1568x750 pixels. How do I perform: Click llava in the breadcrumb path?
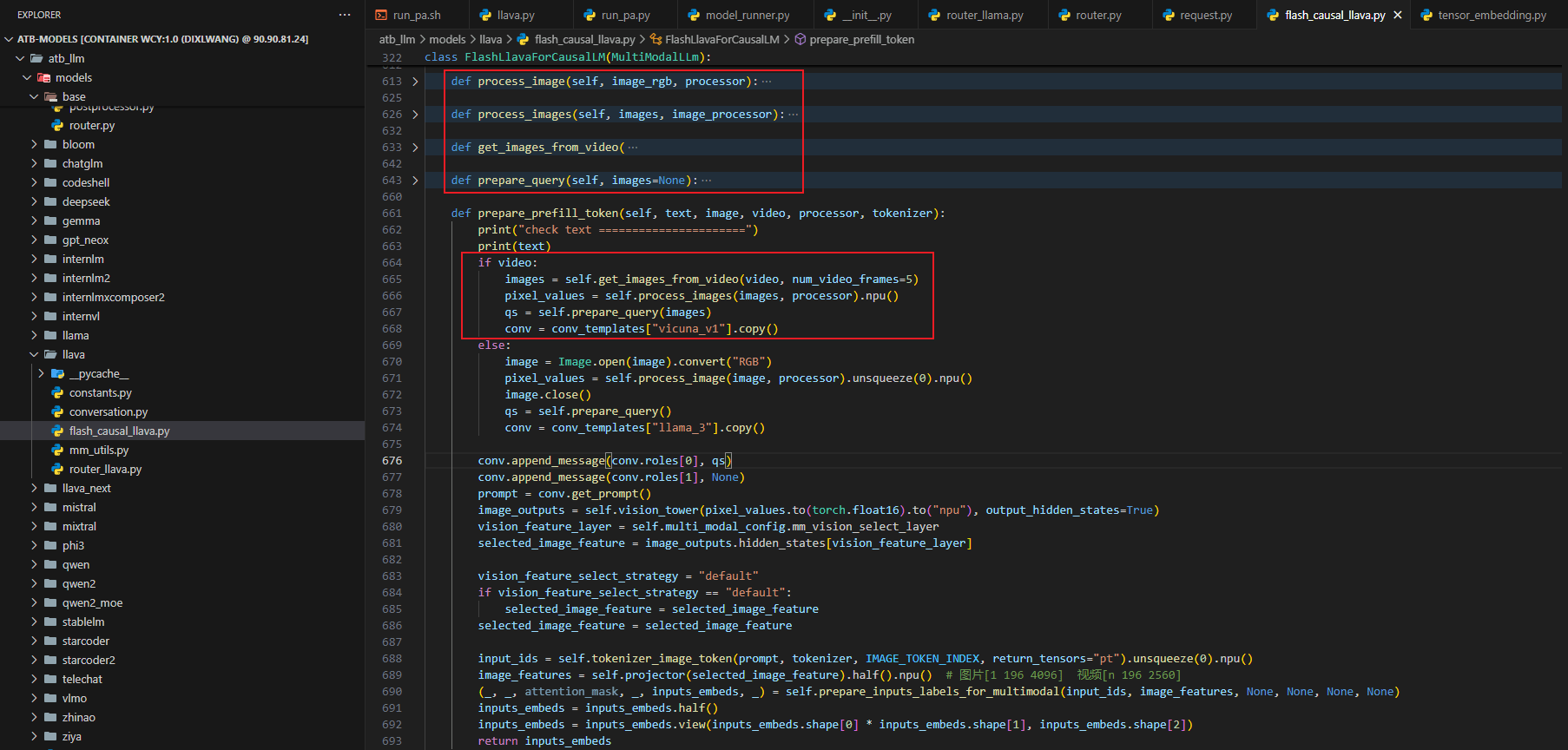[x=491, y=39]
